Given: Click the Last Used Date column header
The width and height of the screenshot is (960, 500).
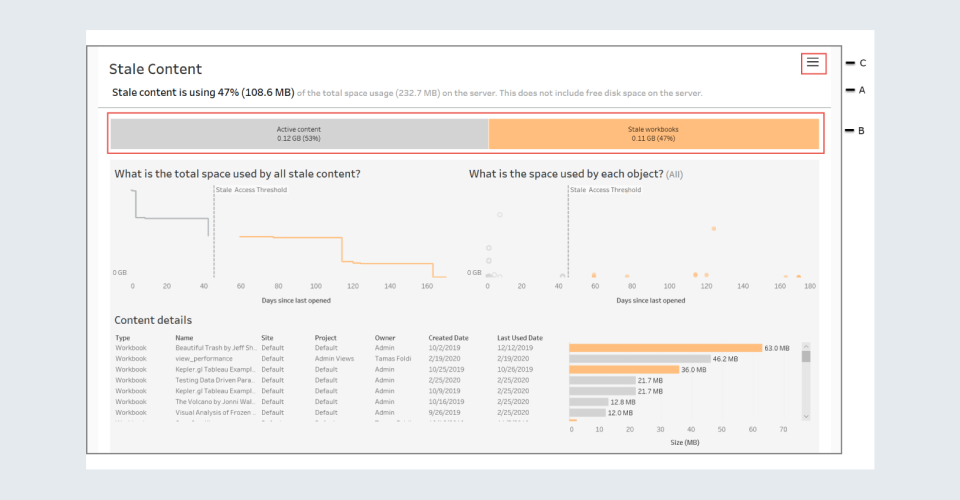Looking at the screenshot, I should tap(519, 338).
